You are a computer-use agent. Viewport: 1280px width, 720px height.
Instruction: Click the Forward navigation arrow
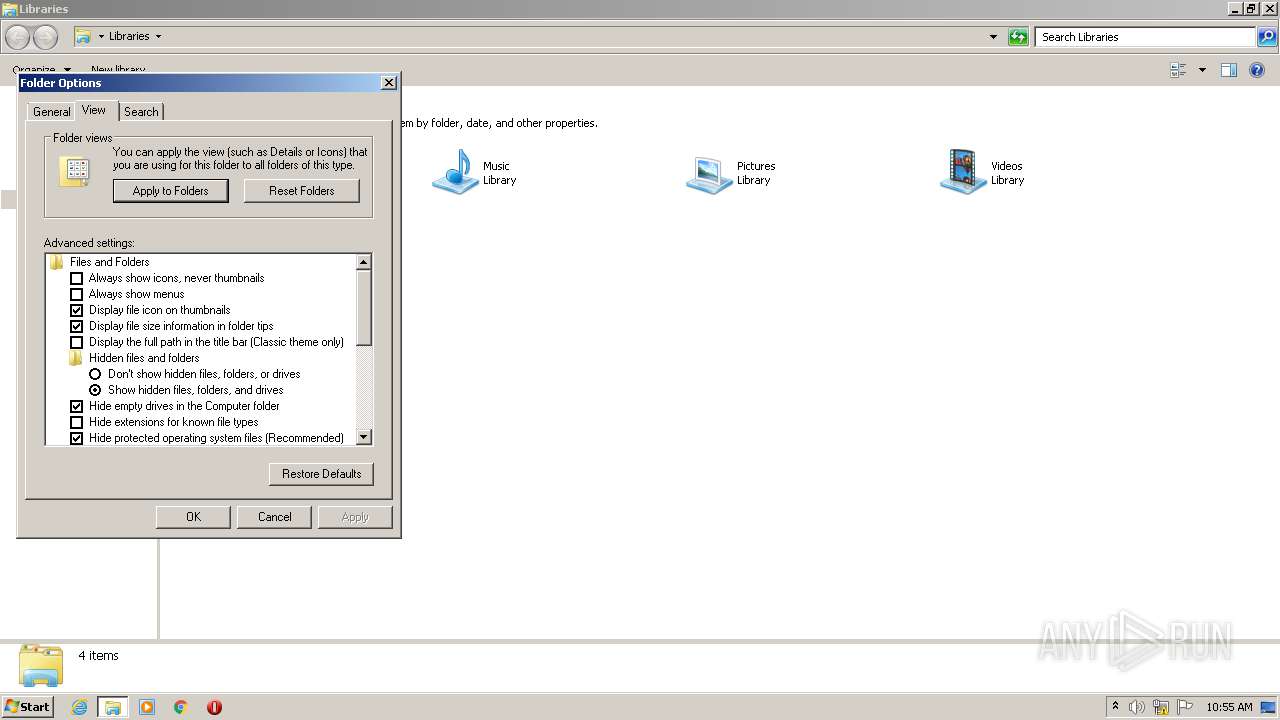[45, 37]
